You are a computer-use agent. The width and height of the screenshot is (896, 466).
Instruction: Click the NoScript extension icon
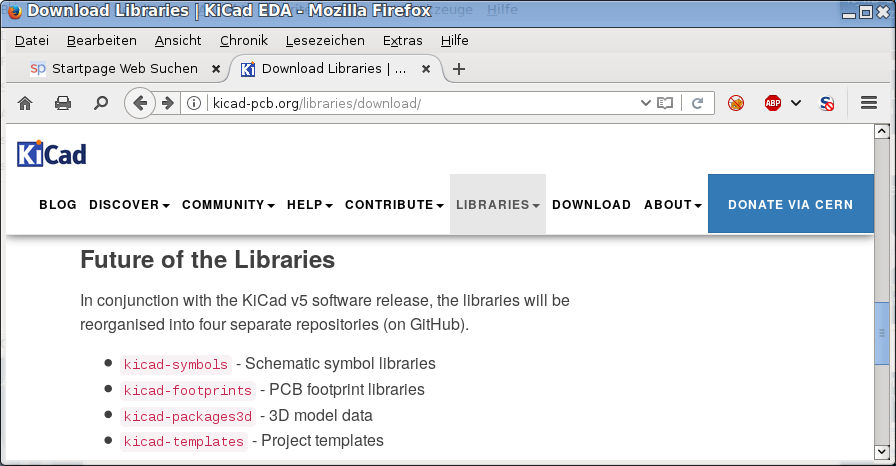827,103
